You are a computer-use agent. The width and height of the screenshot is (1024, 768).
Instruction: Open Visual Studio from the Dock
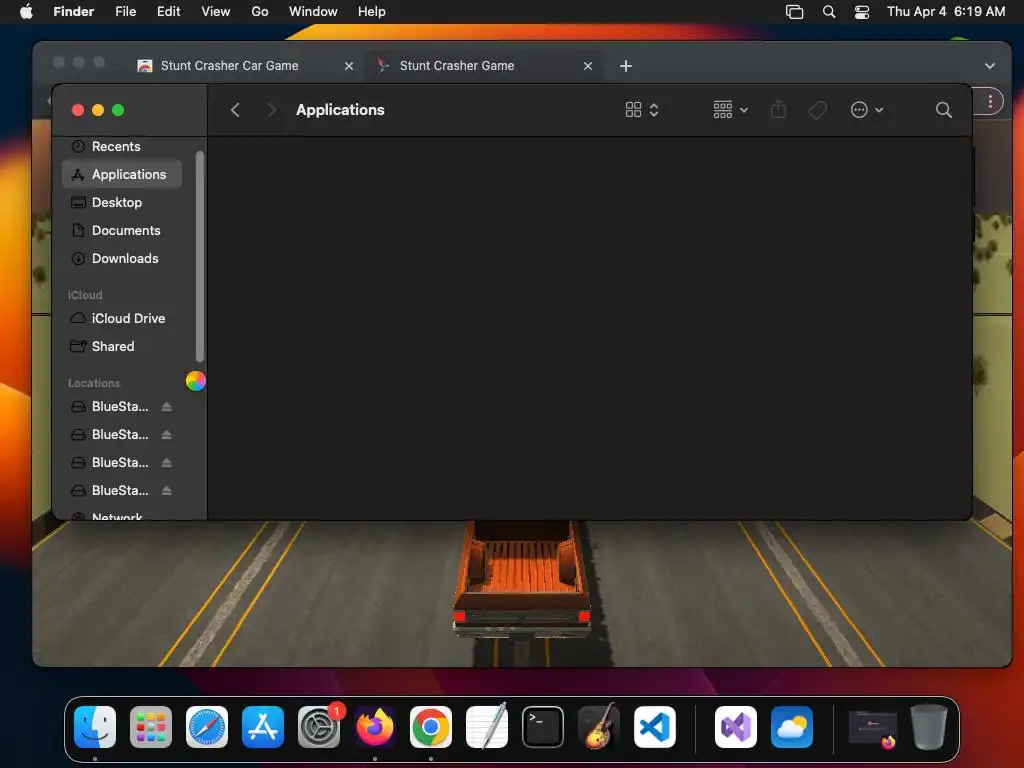click(x=735, y=727)
